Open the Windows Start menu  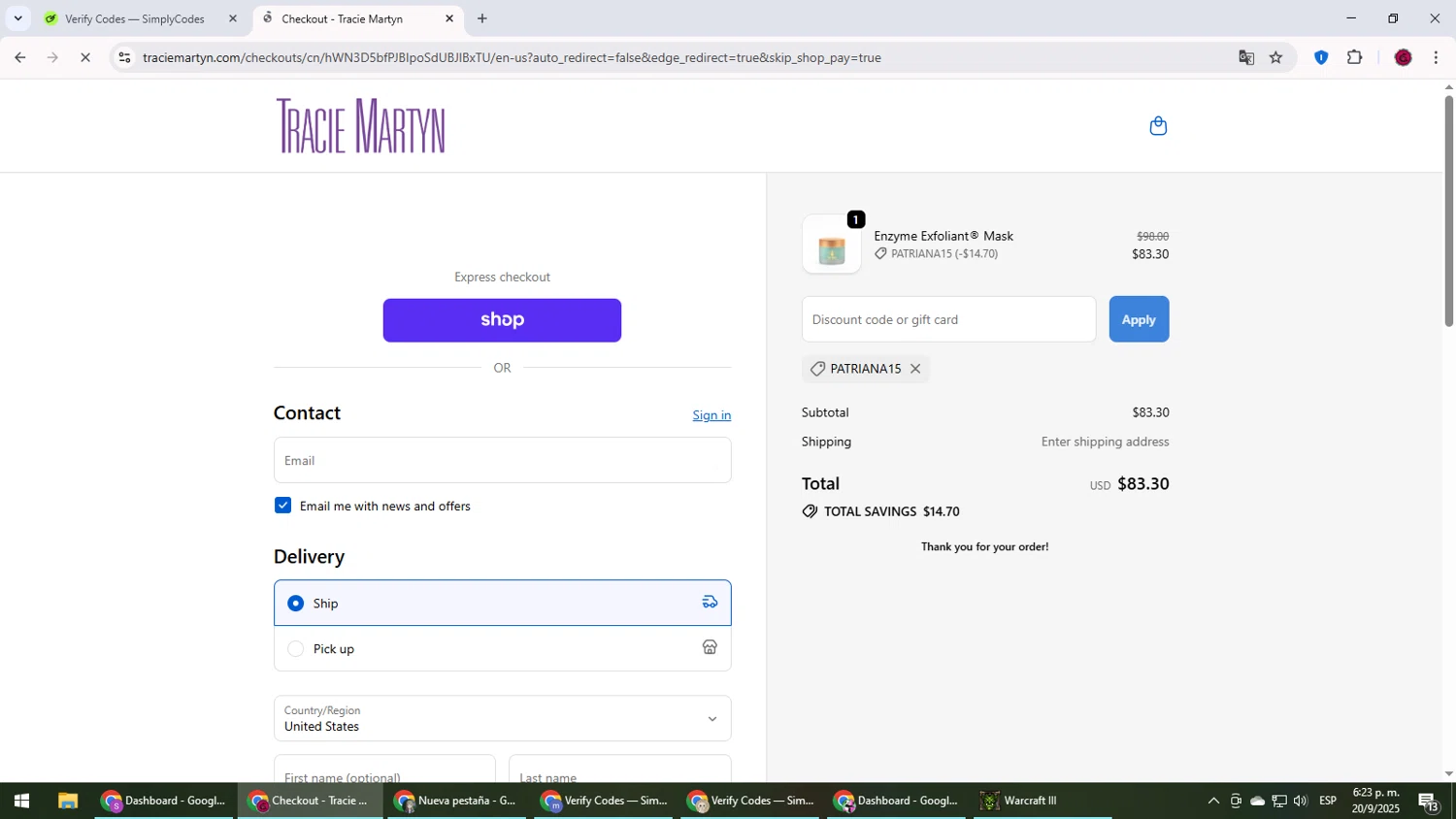(x=21, y=801)
